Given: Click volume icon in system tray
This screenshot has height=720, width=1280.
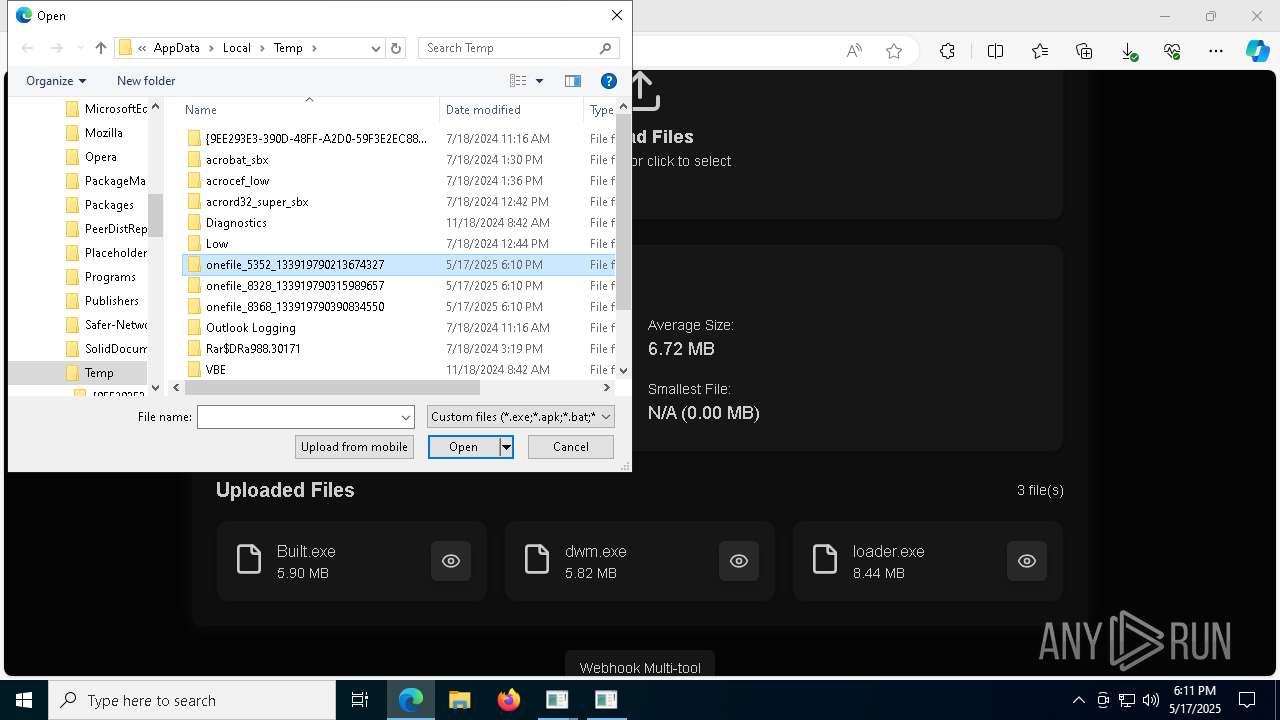Looking at the screenshot, I should (1150, 700).
